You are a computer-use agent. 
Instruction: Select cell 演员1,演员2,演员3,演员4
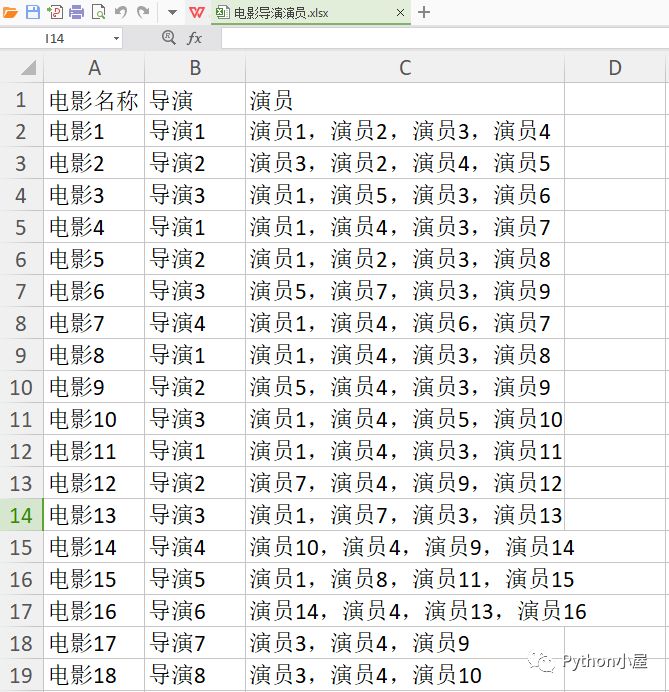point(405,131)
